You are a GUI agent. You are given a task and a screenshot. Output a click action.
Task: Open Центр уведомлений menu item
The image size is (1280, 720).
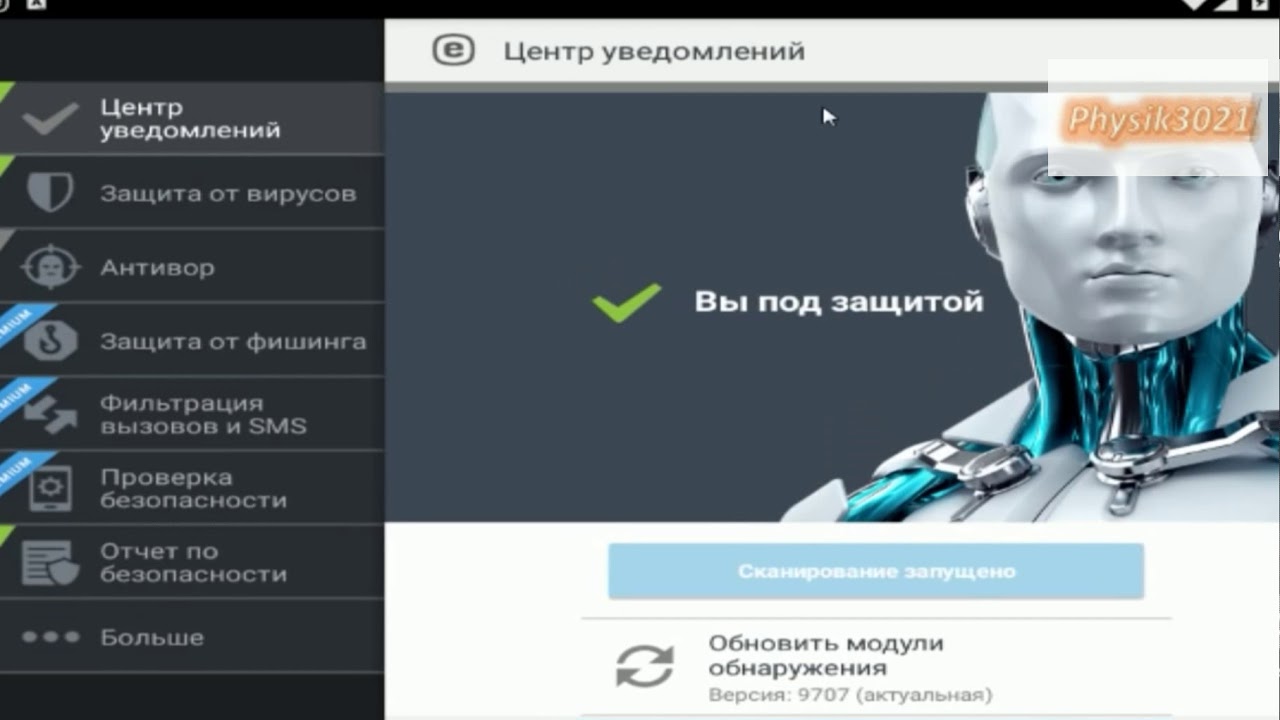point(191,119)
